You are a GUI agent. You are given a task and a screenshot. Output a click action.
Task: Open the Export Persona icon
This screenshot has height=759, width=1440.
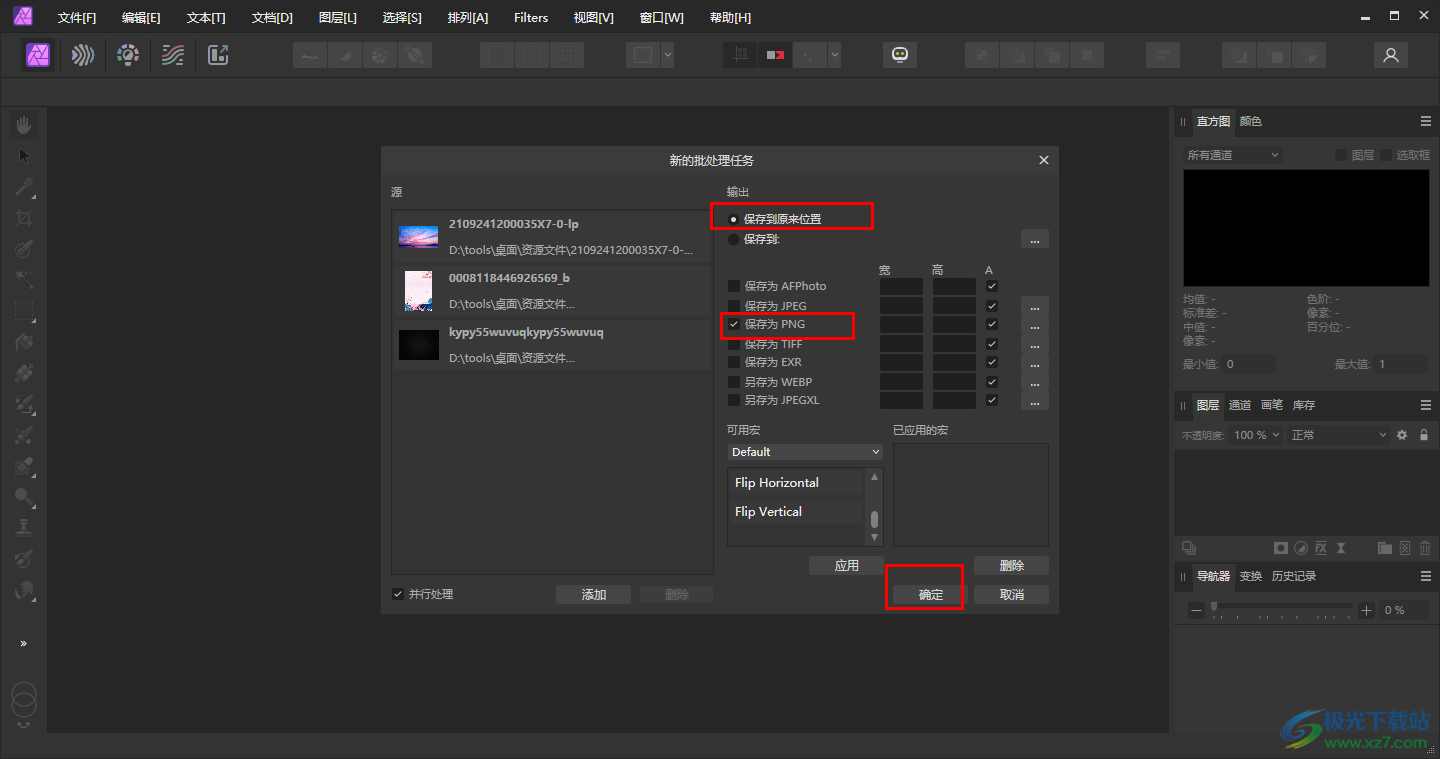pyautogui.click(x=218, y=55)
